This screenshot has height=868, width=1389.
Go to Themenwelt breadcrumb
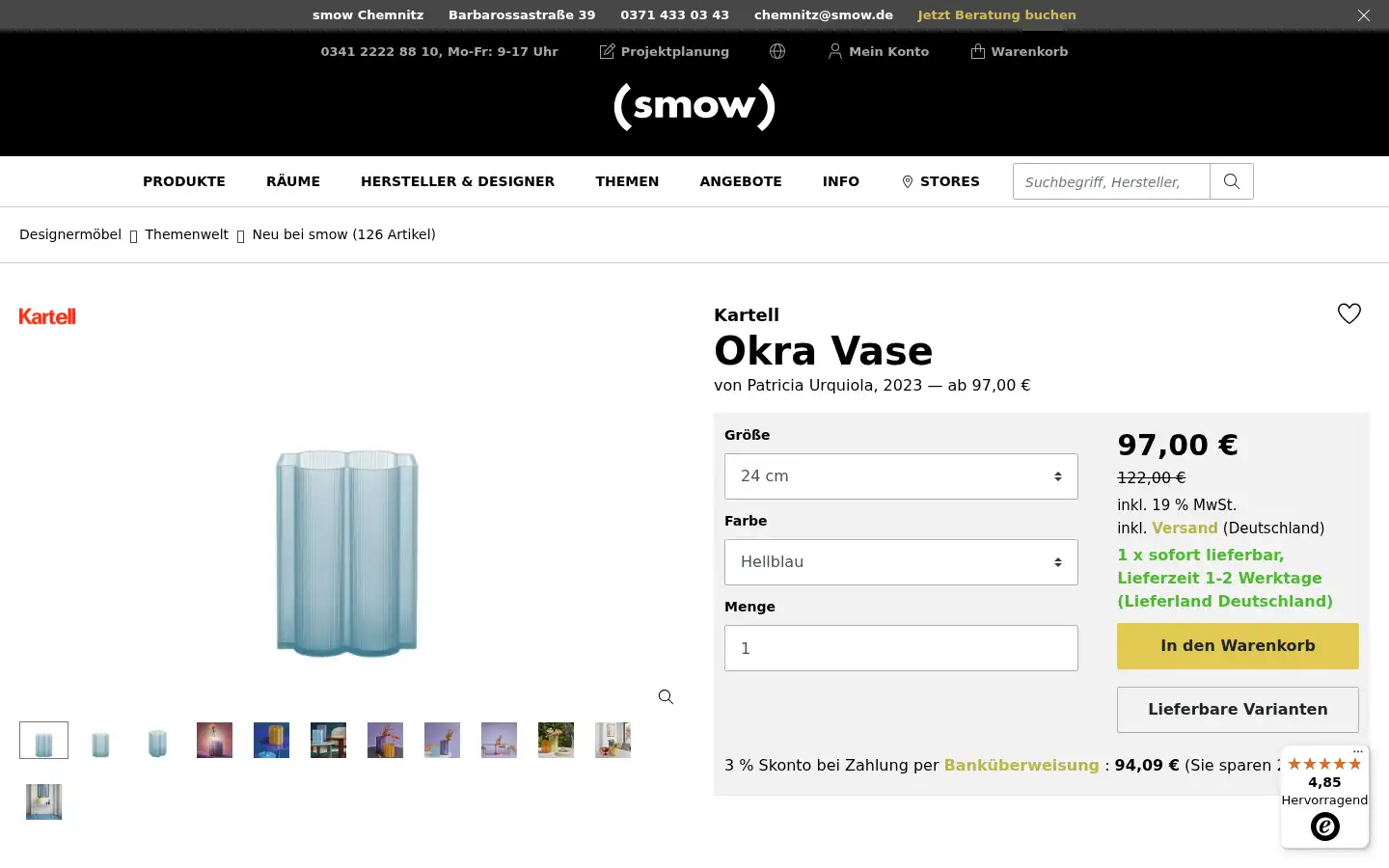[186, 234]
